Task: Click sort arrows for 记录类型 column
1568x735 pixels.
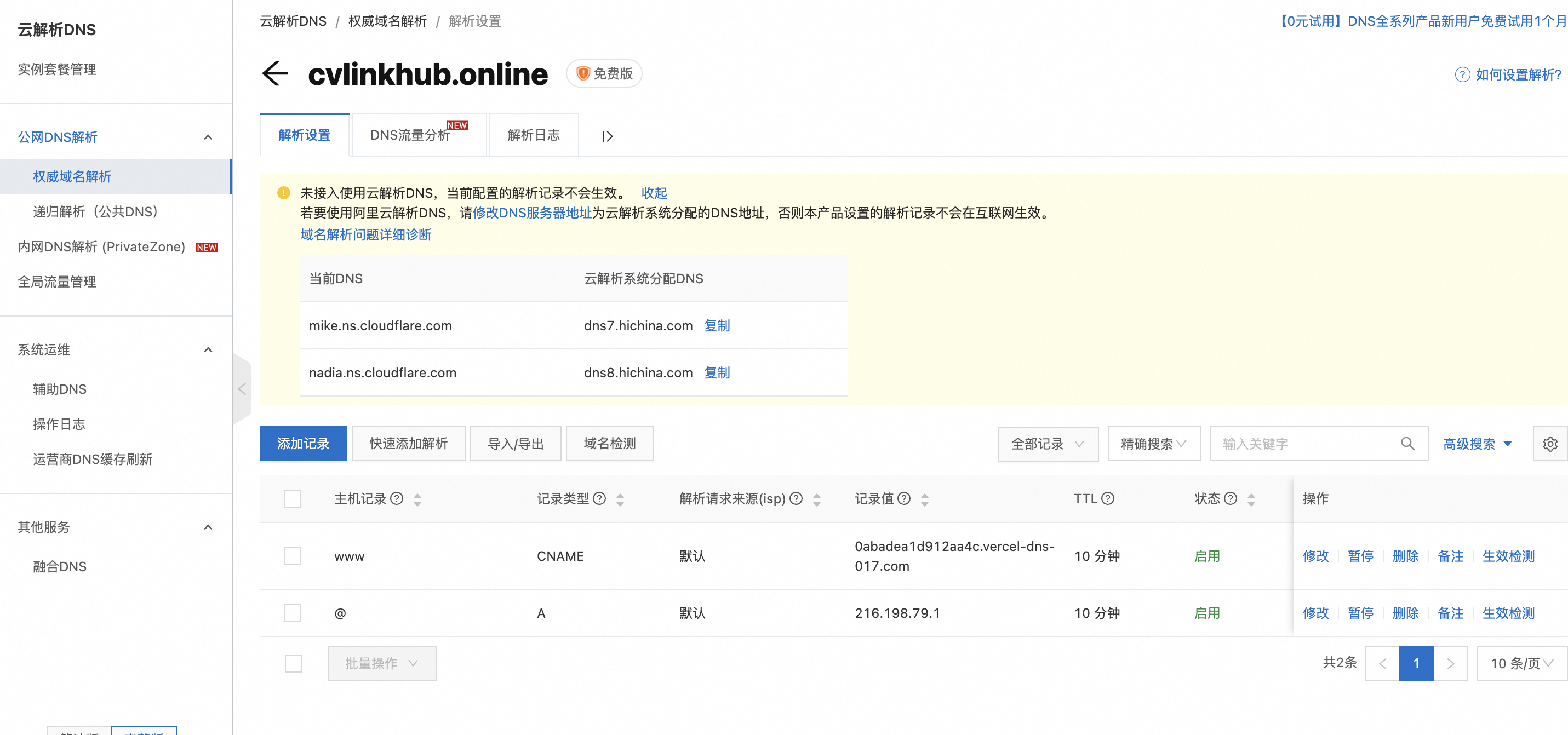Action: (620, 499)
